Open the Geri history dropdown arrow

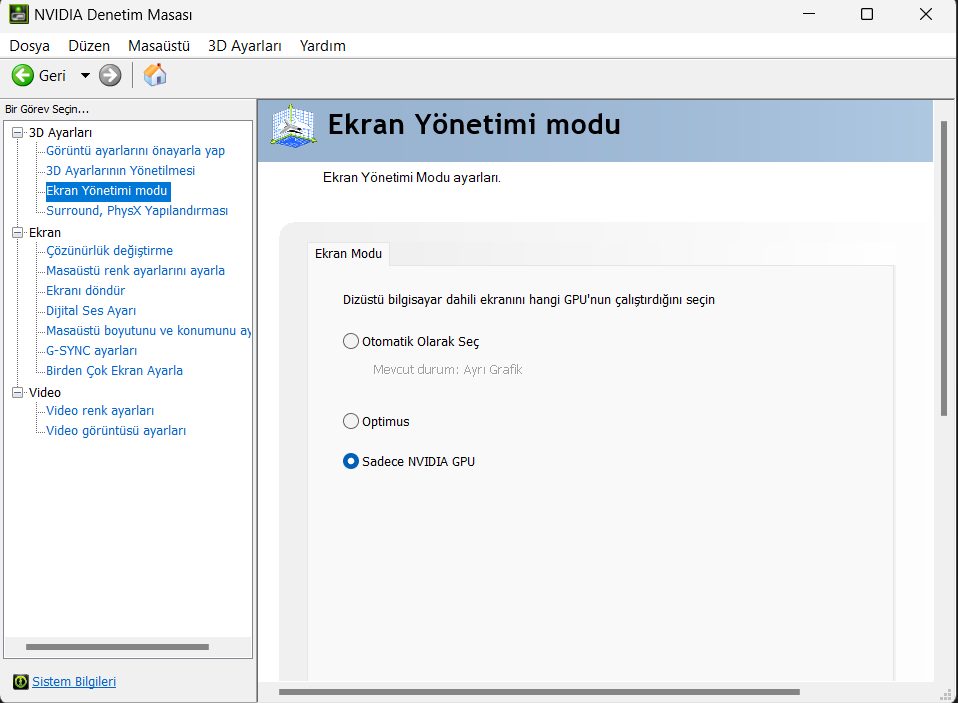pyautogui.click(x=85, y=76)
